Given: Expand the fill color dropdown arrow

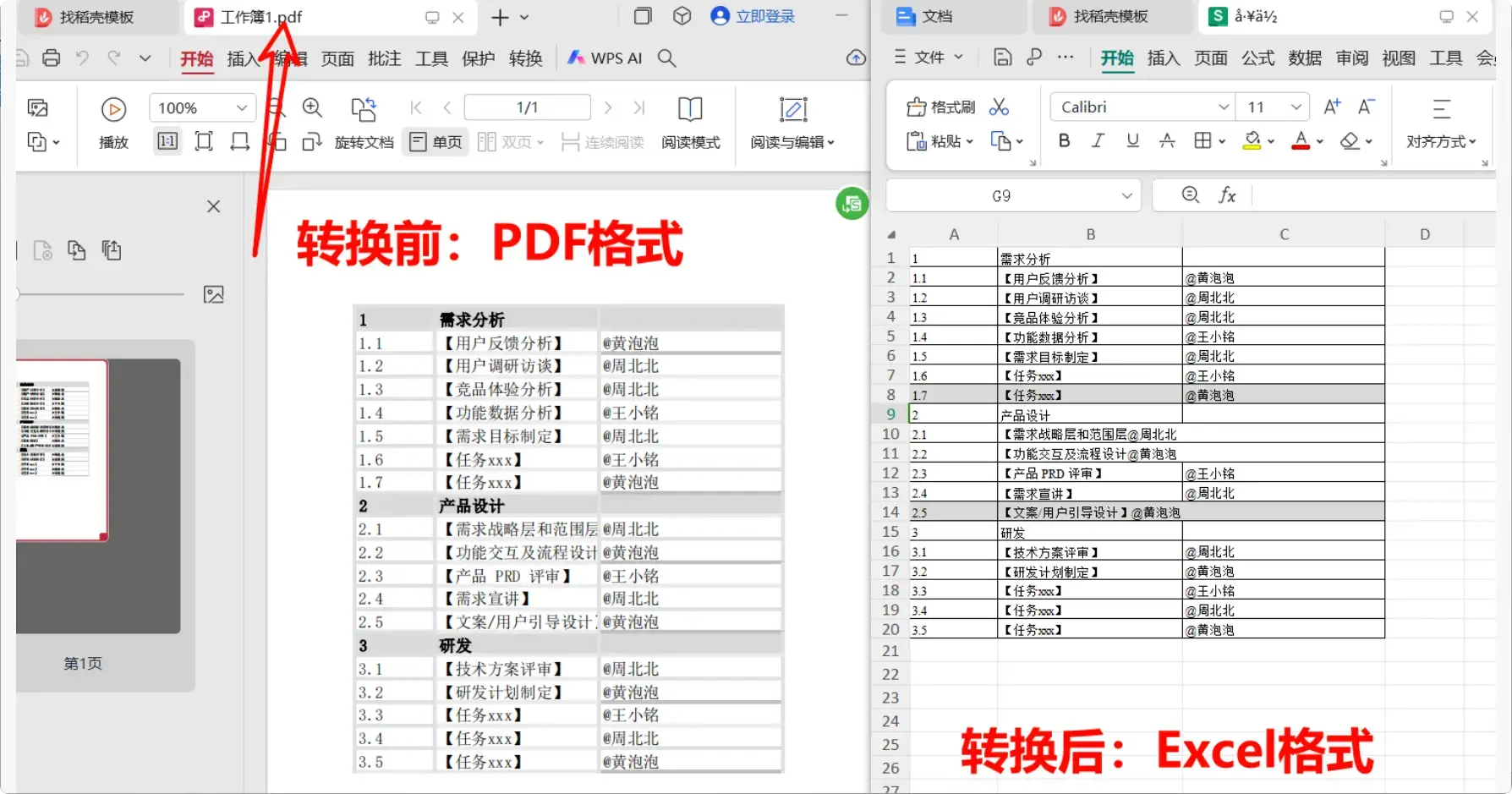Looking at the screenshot, I should [1271, 140].
